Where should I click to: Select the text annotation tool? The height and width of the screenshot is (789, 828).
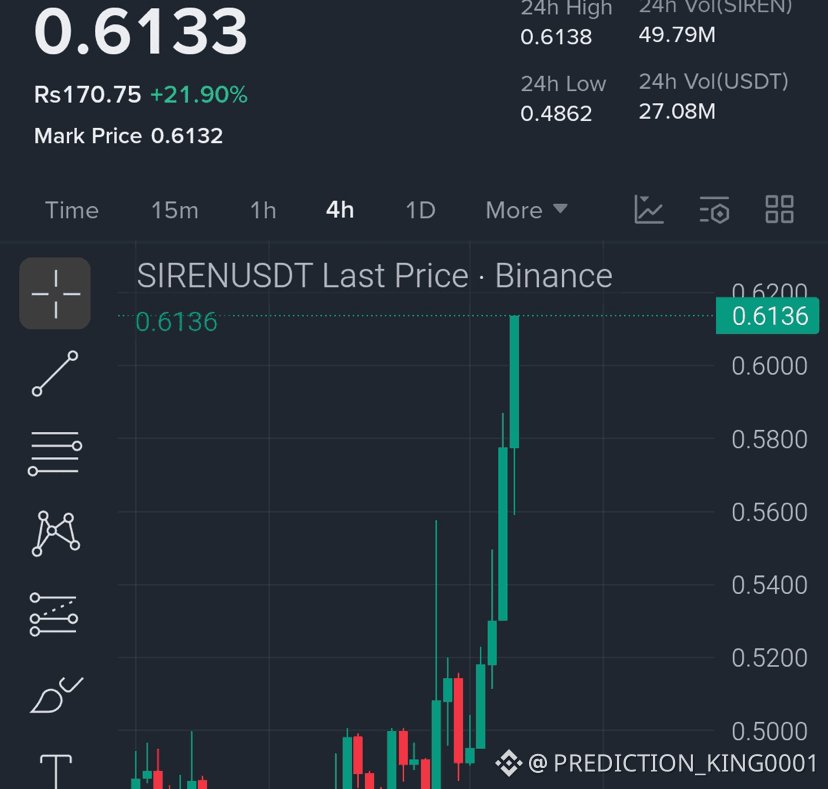(56, 771)
